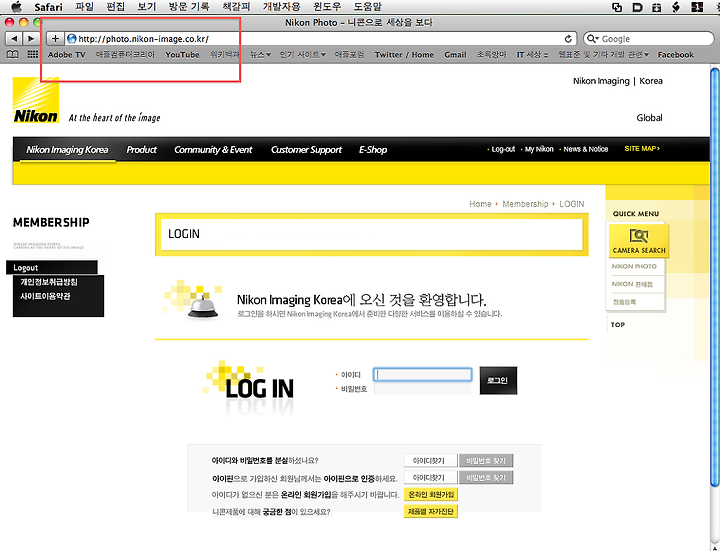Click the Nikon logo

point(36,100)
